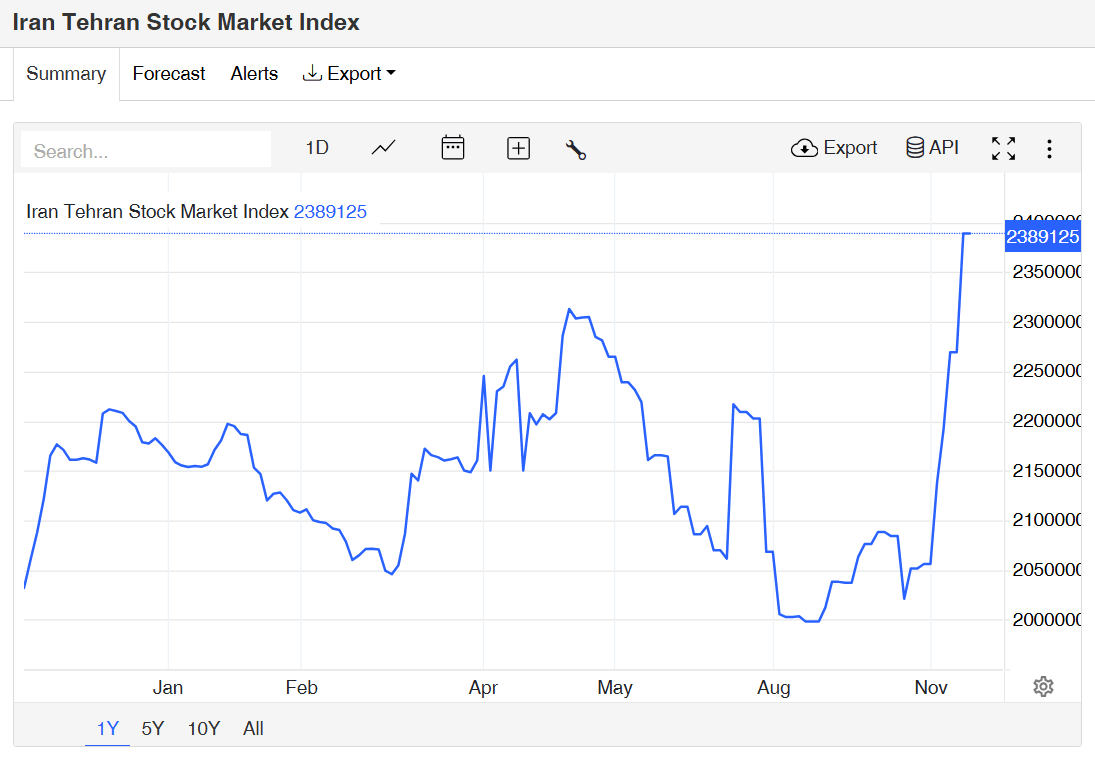The width and height of the screenshot is (1095, 757).
Task: Expand the Export dropdown in tab bar
Action: tap(349, 74)
